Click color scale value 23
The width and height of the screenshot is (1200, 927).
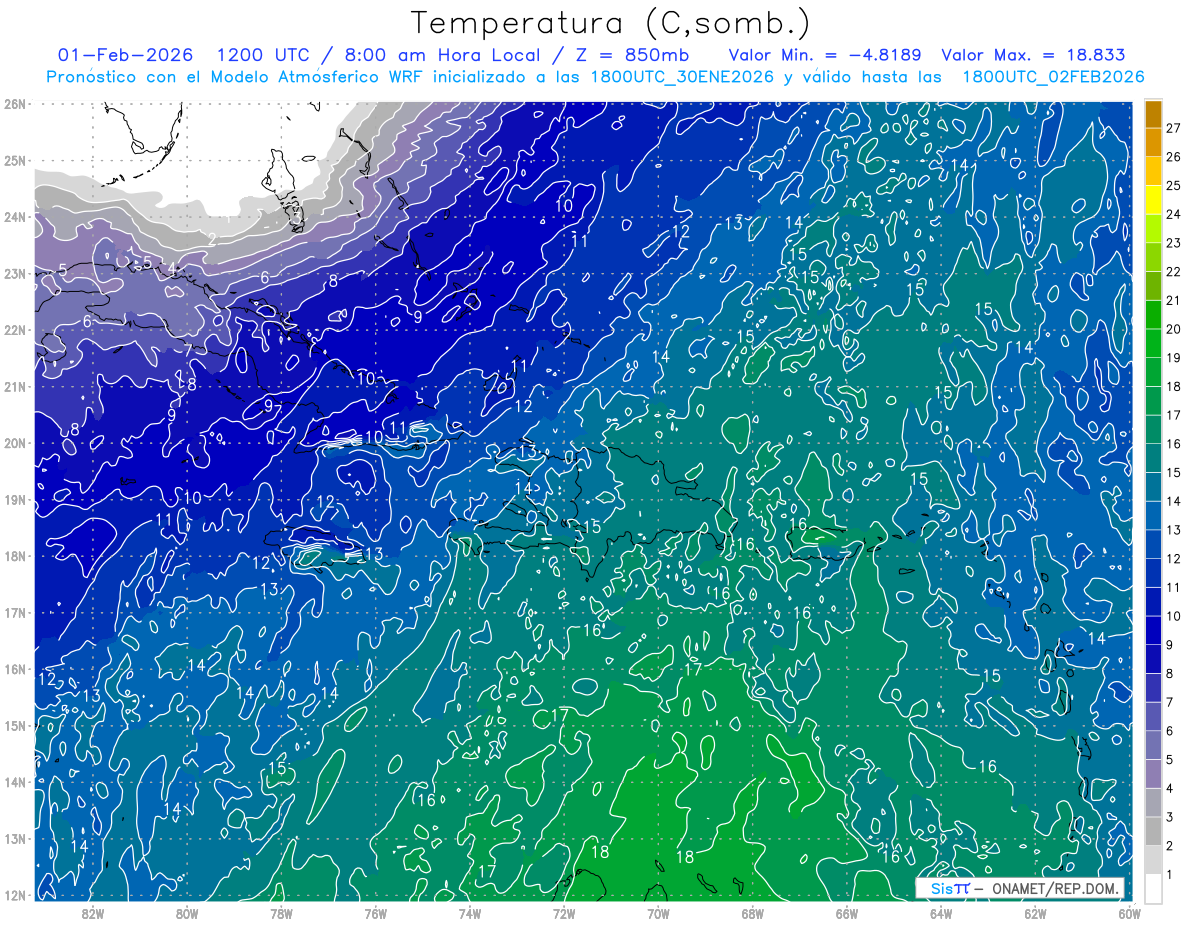1174,243
